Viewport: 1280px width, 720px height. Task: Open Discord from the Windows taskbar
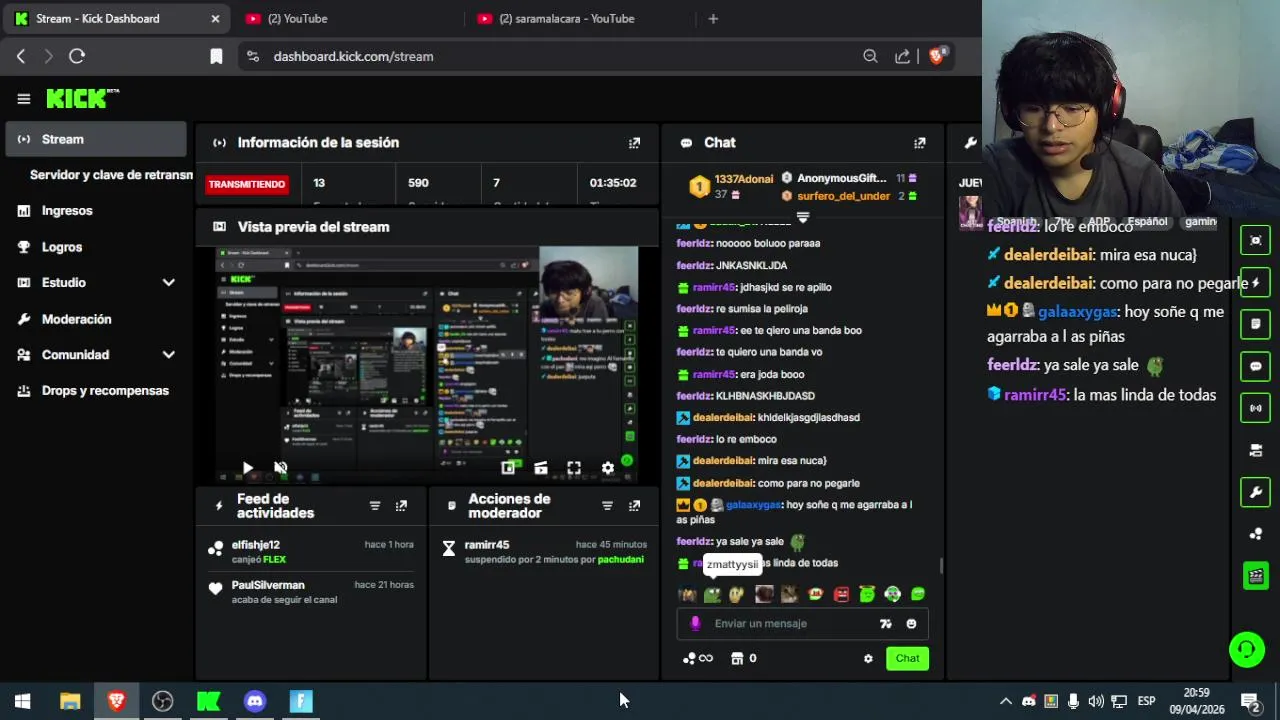[255, 701]
